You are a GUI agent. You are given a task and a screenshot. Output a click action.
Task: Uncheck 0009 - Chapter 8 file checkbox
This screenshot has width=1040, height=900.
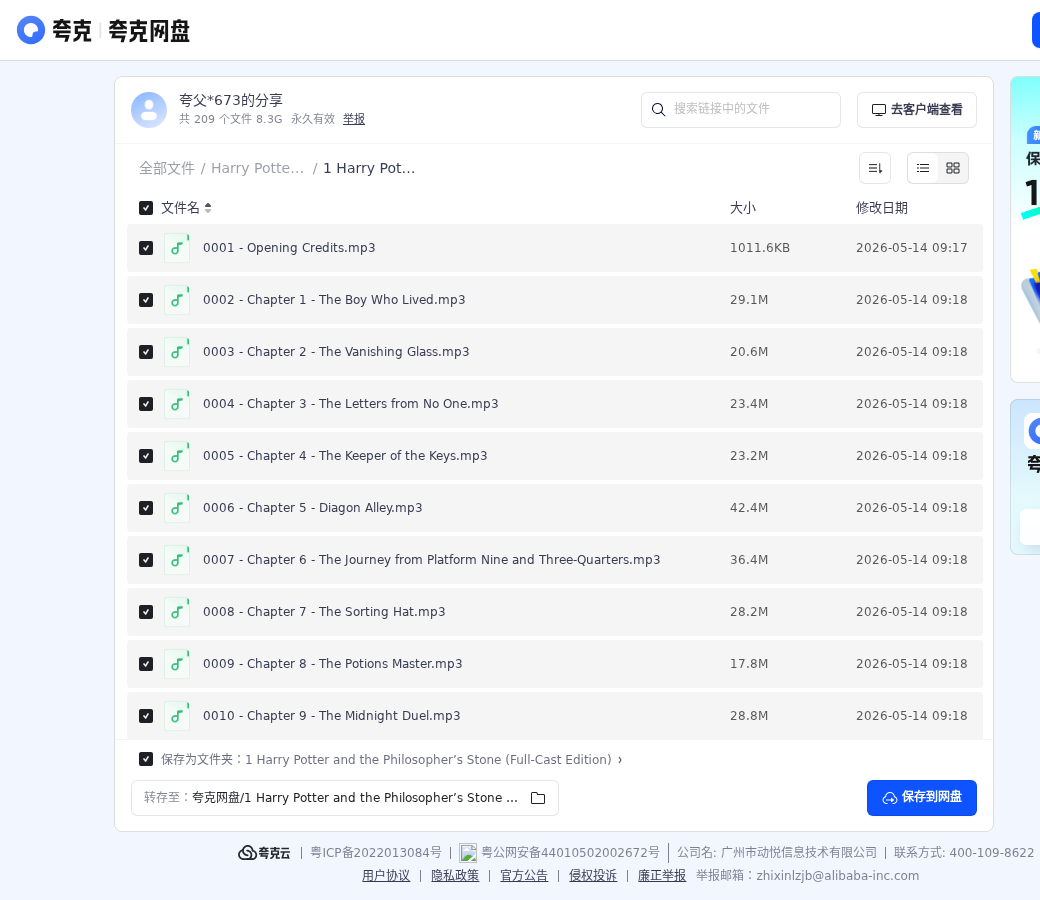(146, 664)
